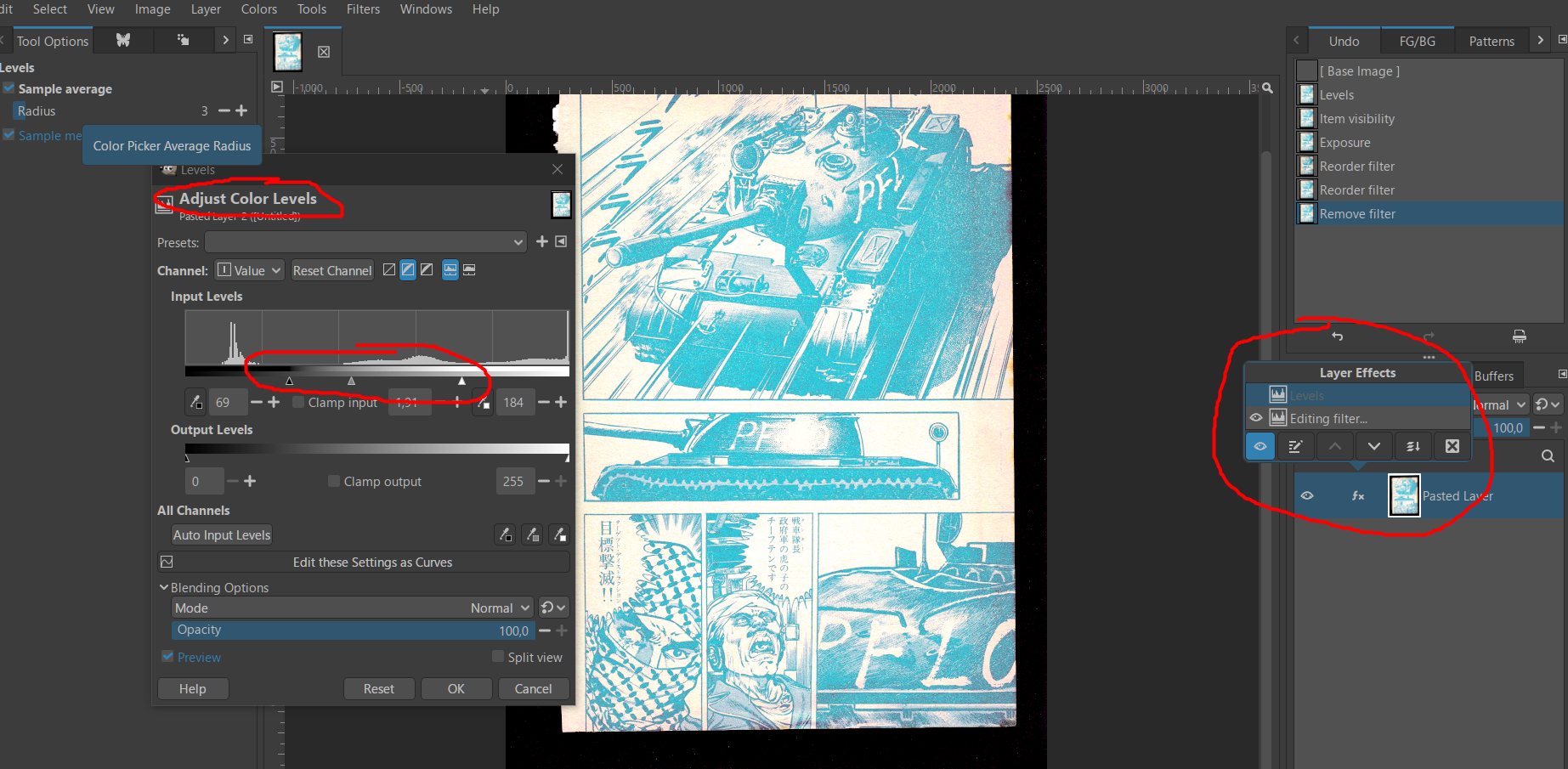Screen dimensions: 1568x769
Task: Switch to the Patterns tab
Action: (x=1492, y=41)
